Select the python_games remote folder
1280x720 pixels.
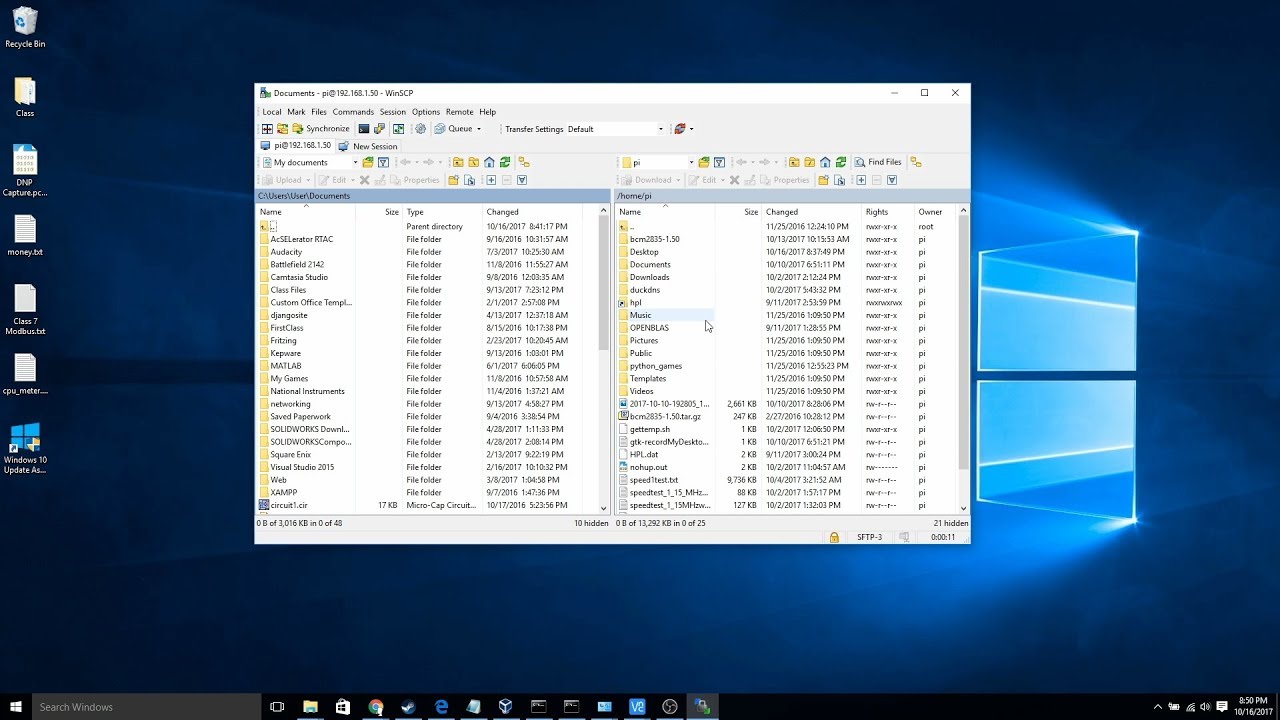655,366
